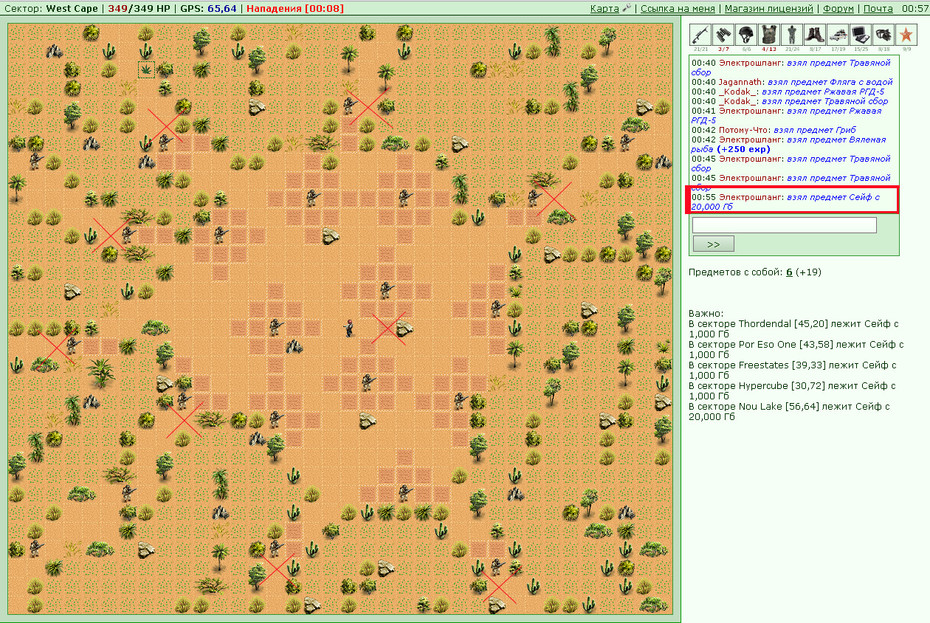This screenshot has height=623, width=930.
Task: Select the binoculars equipment slot
Action: click(724, 35)
